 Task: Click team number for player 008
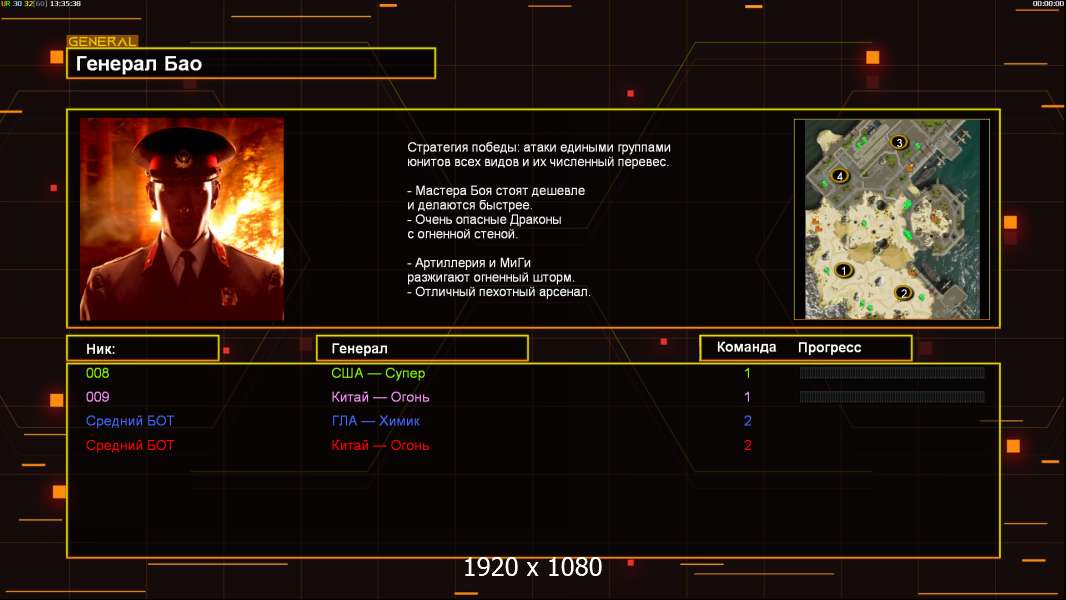tap(747, 373)
